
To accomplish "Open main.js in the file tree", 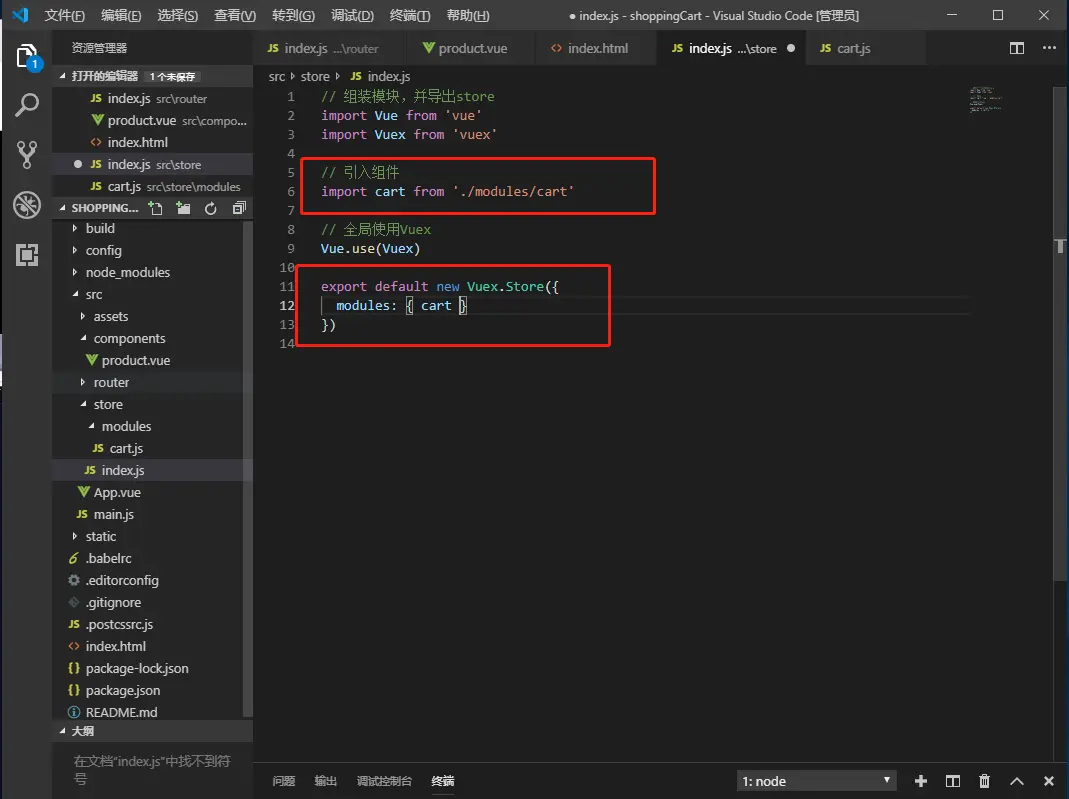I will click(147, 515).
